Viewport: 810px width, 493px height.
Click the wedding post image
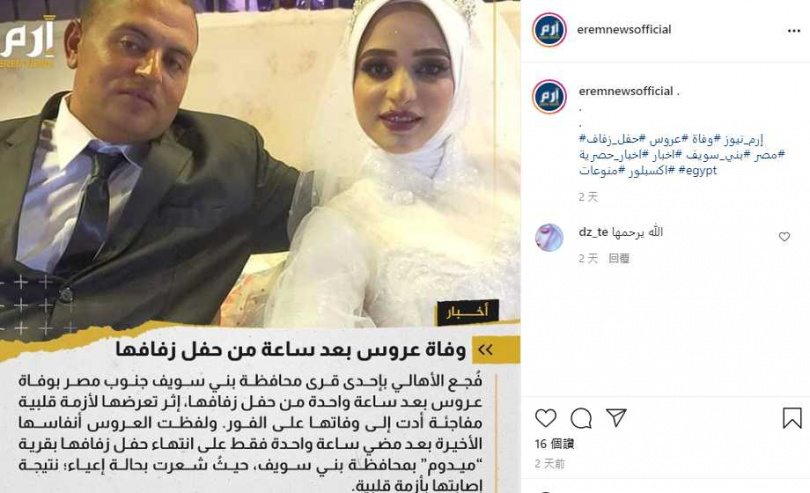click(260, 246)
